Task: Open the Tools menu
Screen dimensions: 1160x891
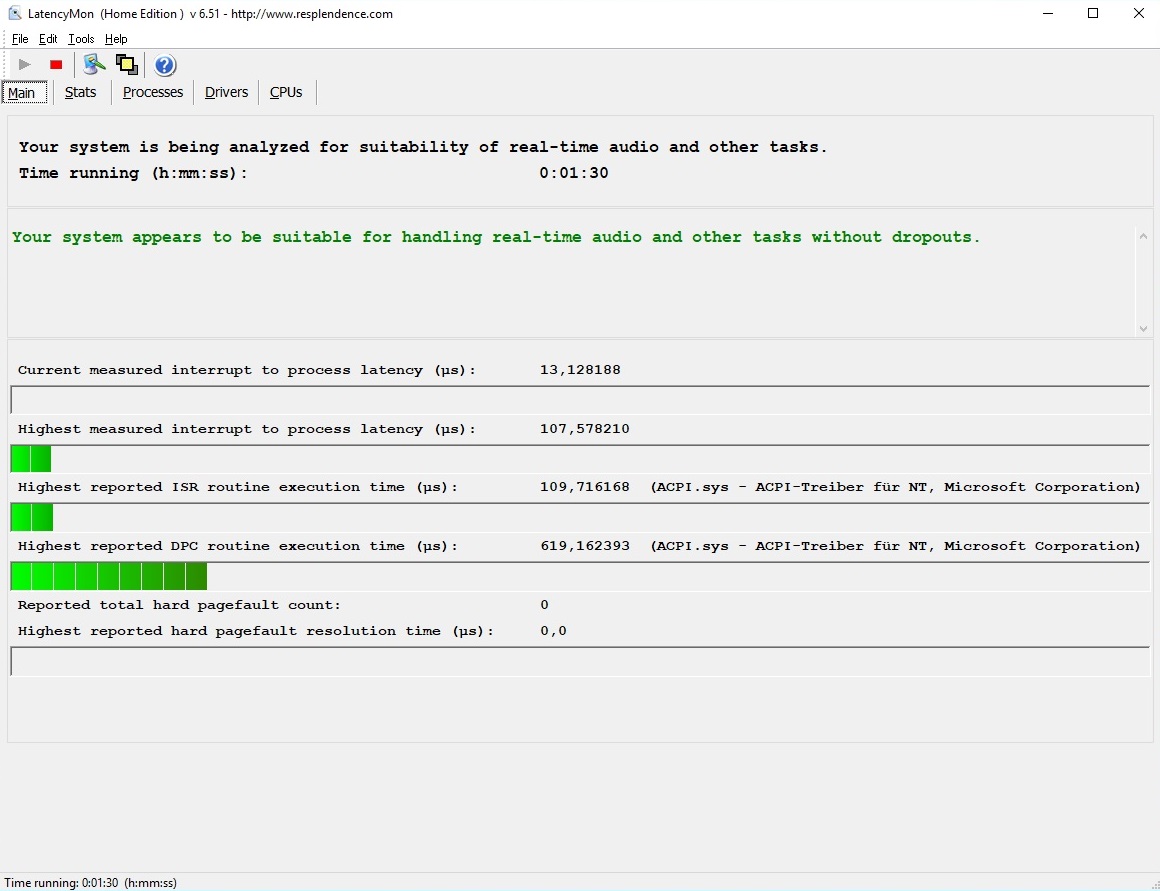Action: click(81, 39)
